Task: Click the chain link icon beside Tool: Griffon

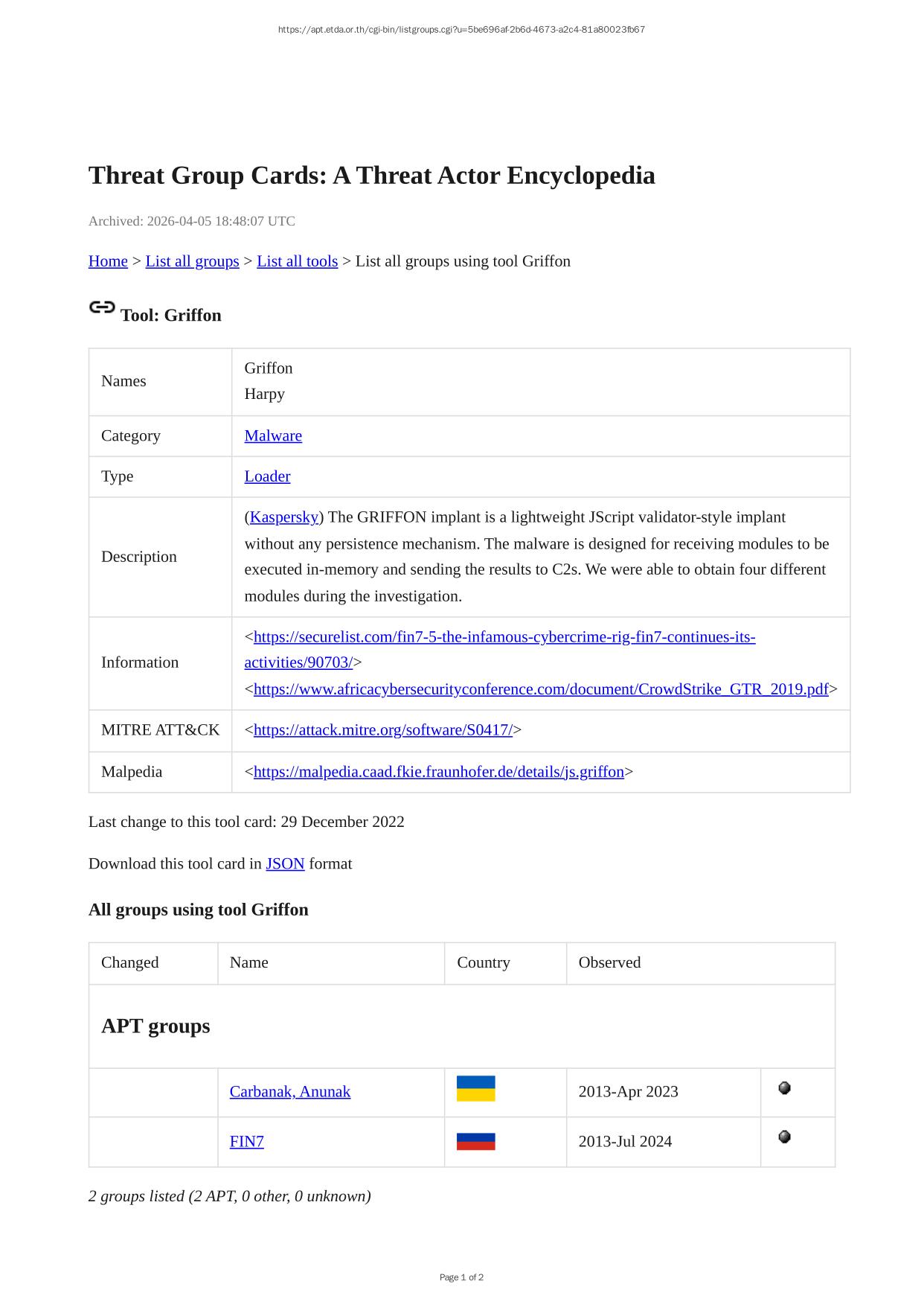Action: (102, 307)
